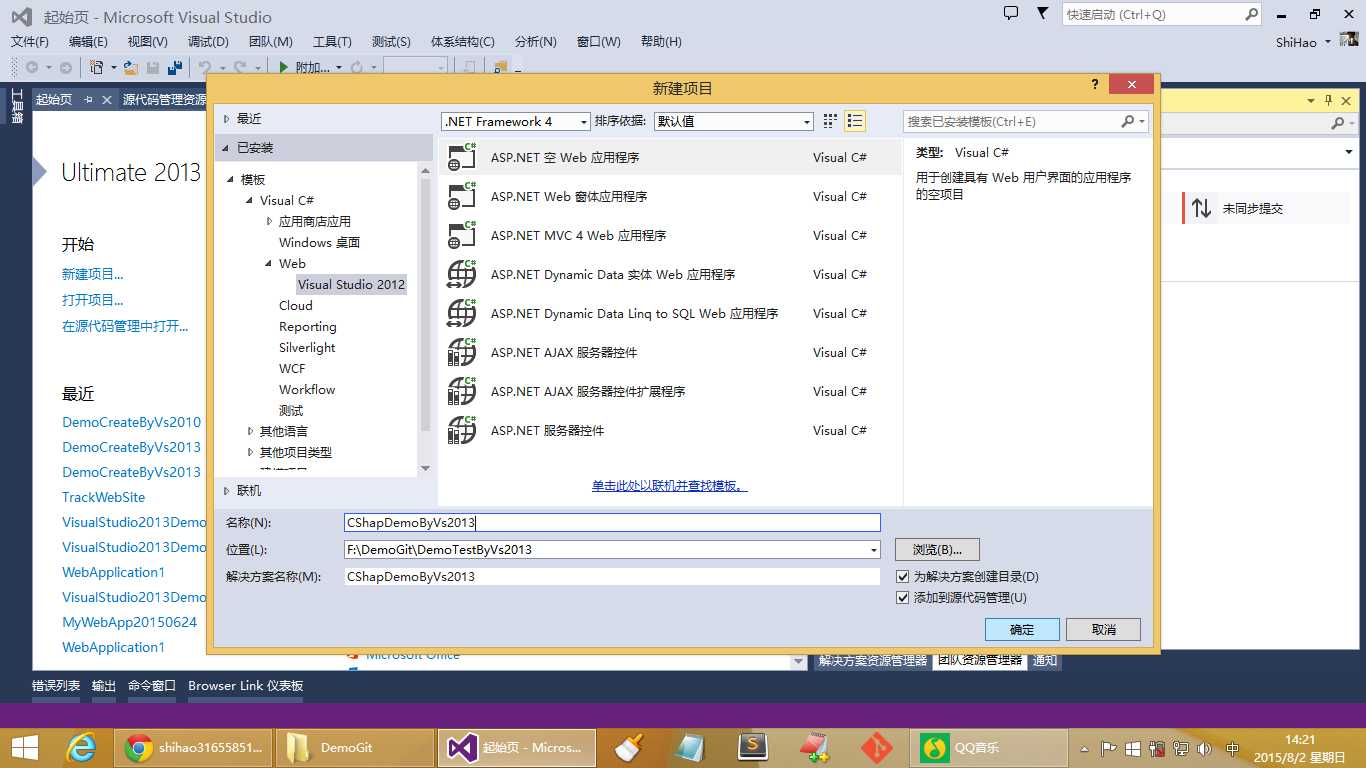Click the navigate backward arrow in toolbar
Image resolution: width=1366 pixels, height=768 pixels.
[32, 67]
